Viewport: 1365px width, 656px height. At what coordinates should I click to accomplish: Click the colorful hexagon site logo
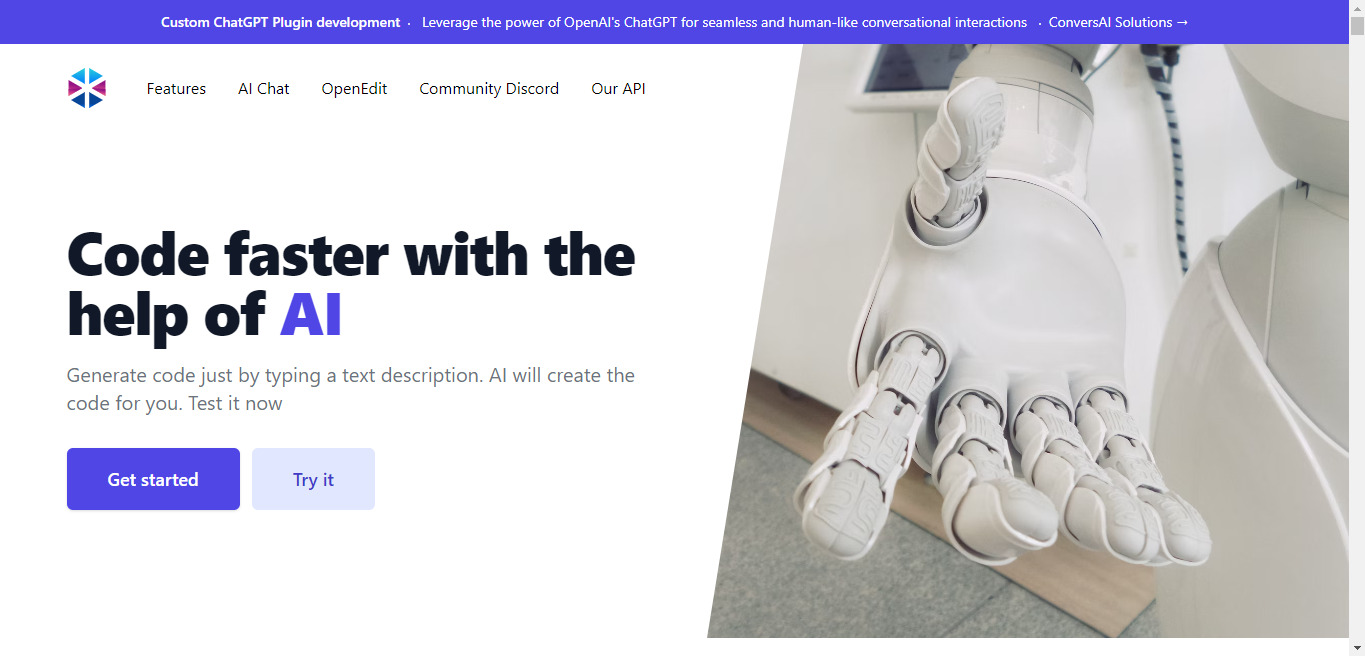87,88
